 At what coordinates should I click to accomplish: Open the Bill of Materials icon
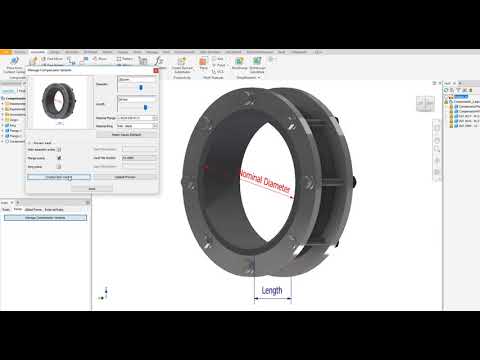pyautogui.click(x=143, y=61)
